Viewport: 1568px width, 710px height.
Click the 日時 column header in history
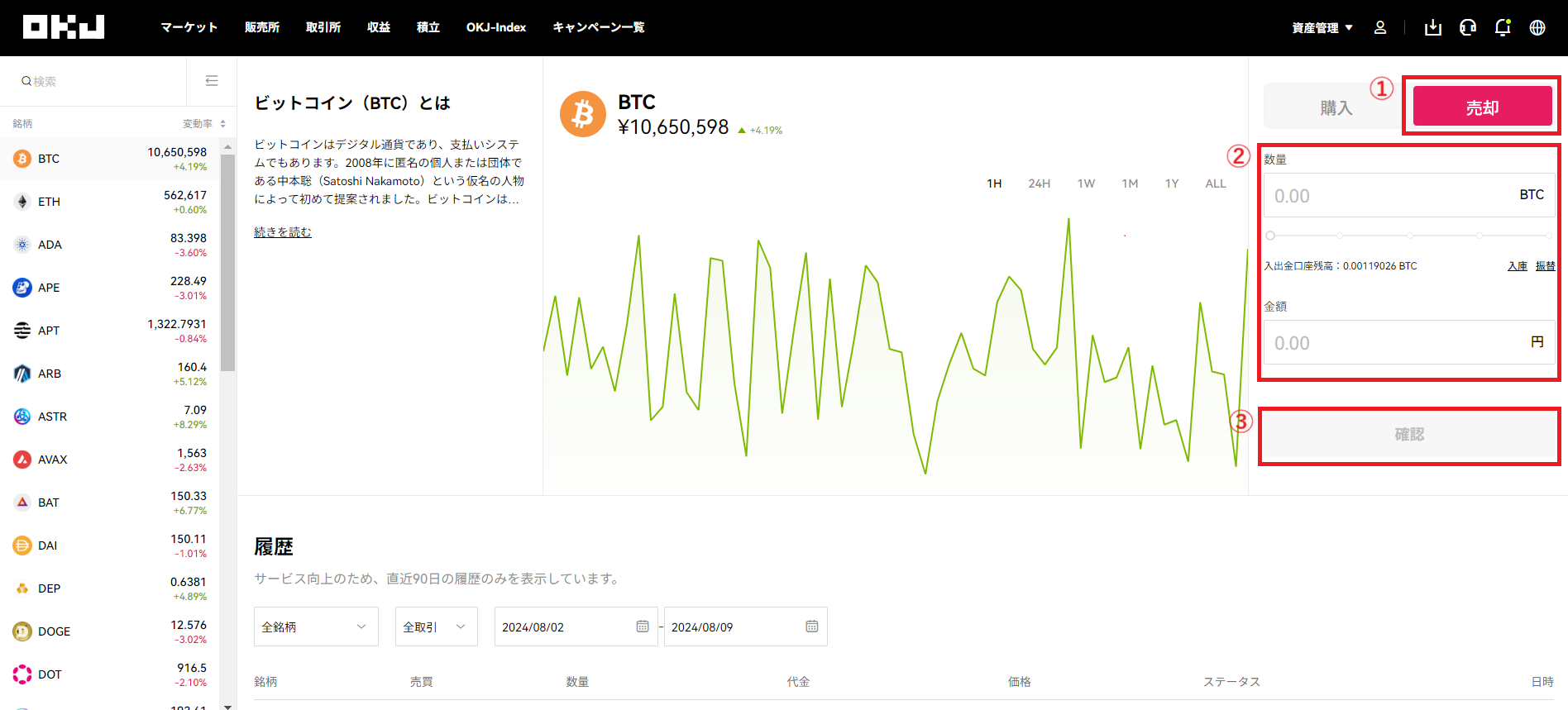[1542, 682]
